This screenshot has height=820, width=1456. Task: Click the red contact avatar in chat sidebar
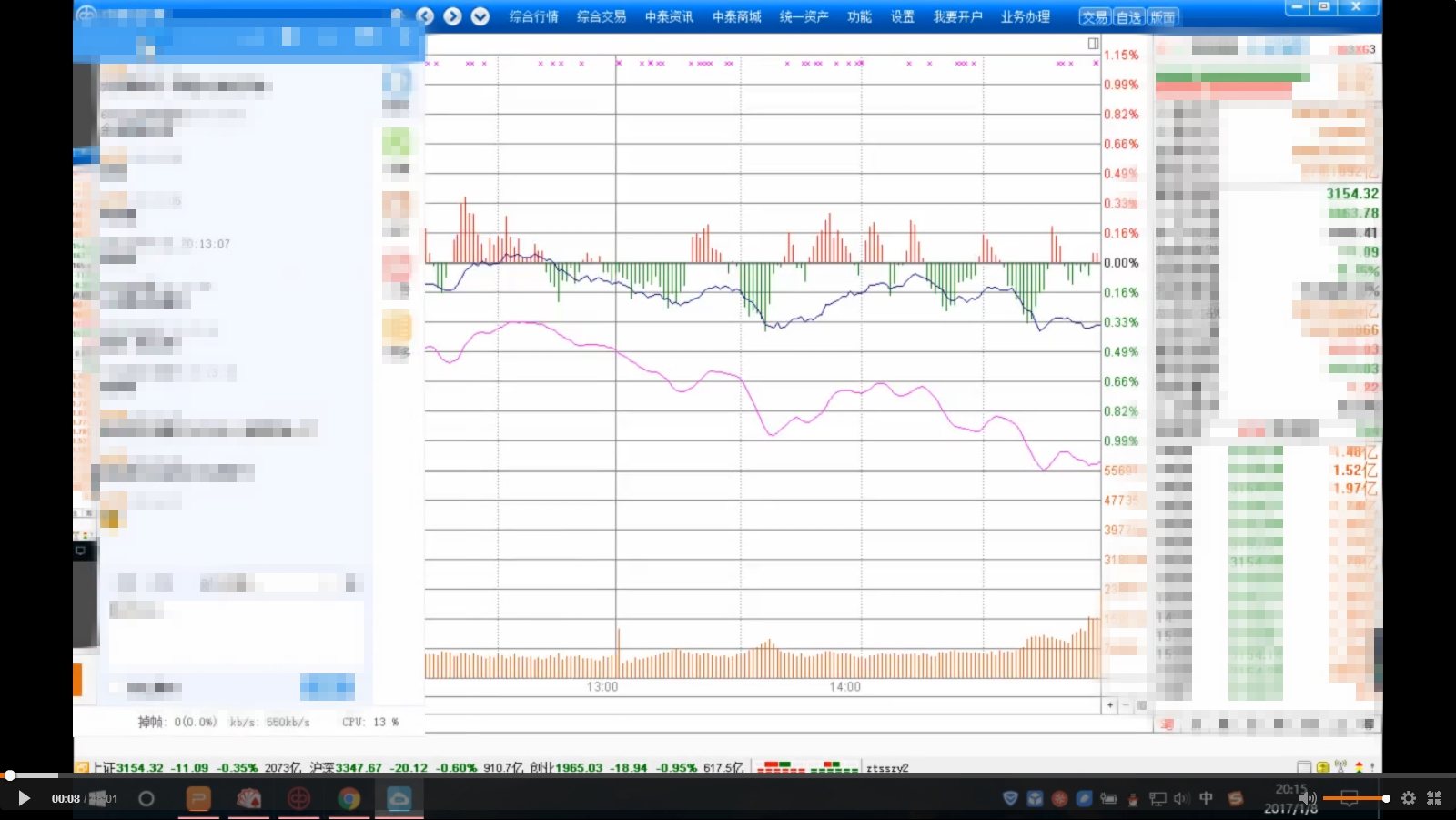396,268
